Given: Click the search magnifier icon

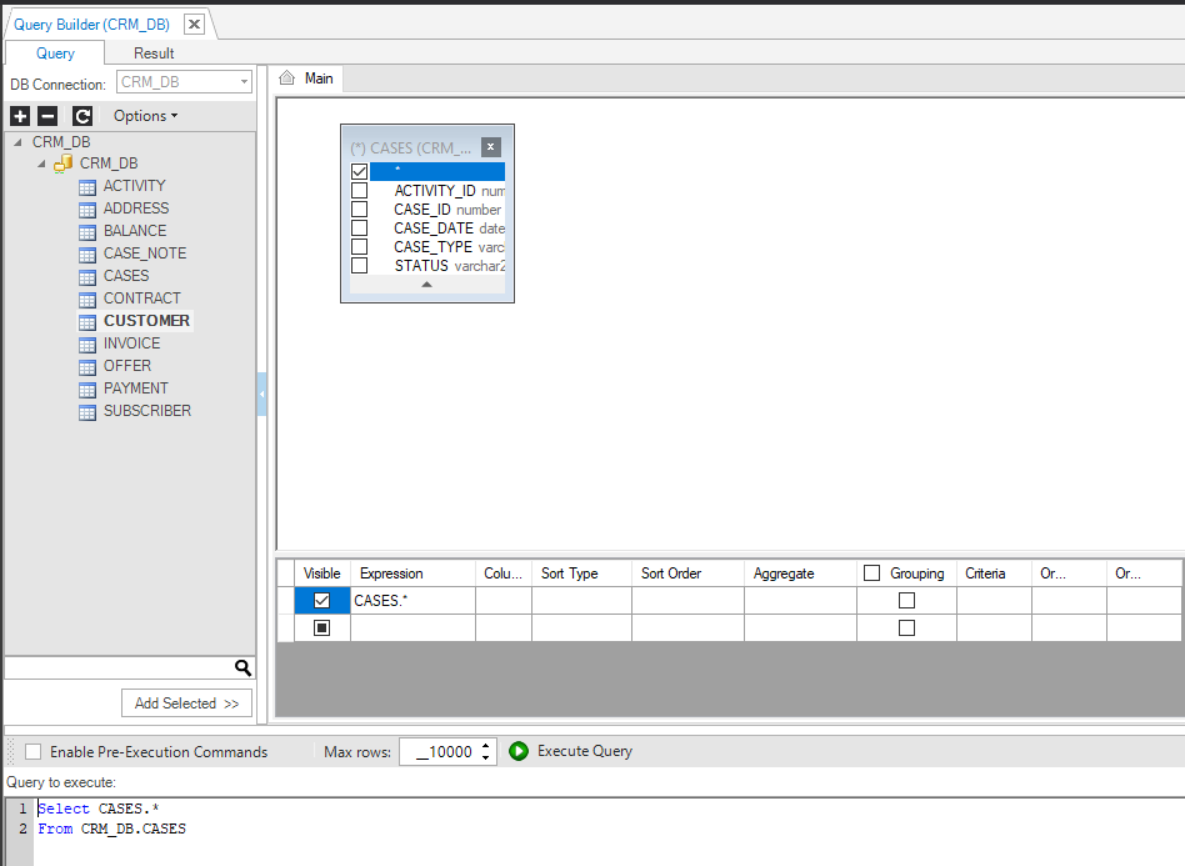Looking at the screenshot, I should [x=242, y=668].
